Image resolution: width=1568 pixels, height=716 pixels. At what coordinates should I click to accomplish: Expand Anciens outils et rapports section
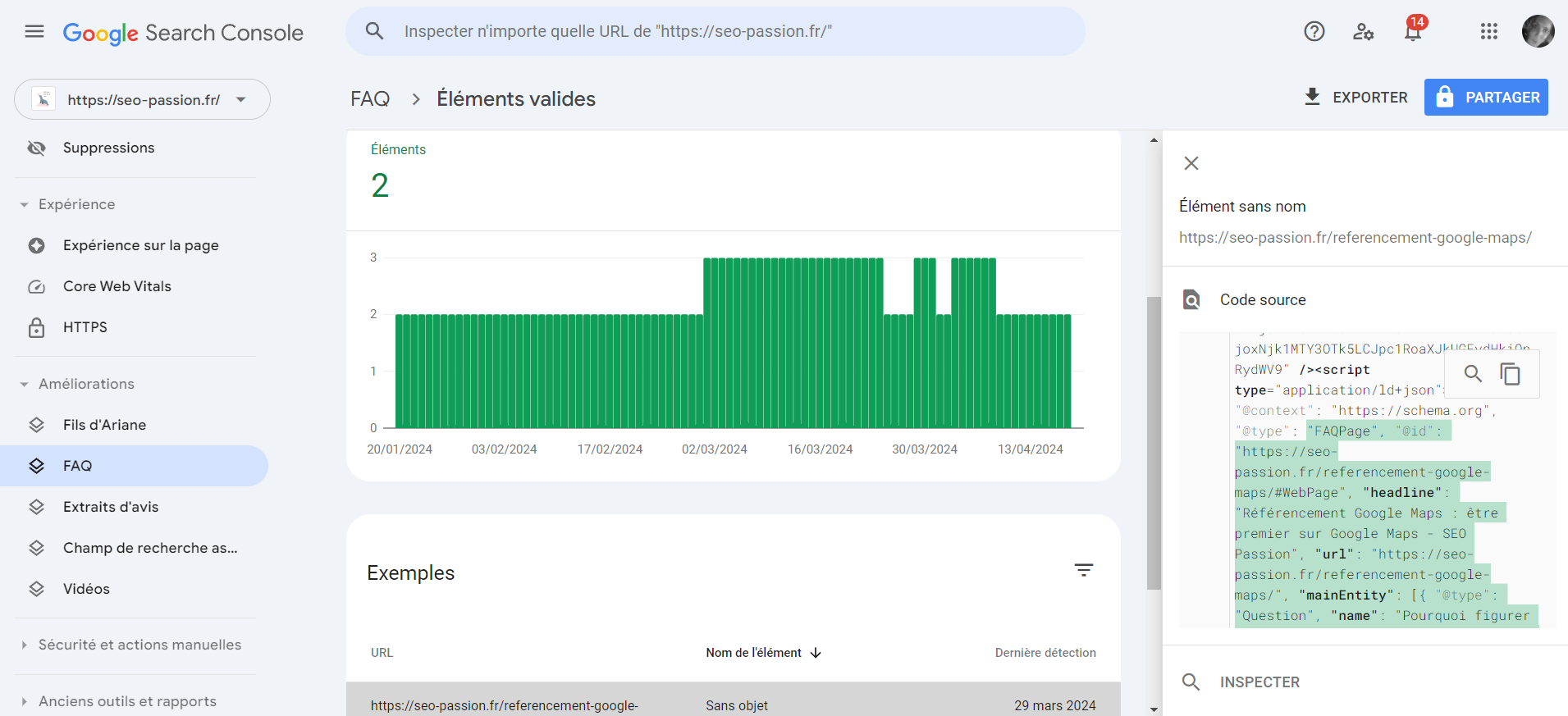[x=119, y=701]
